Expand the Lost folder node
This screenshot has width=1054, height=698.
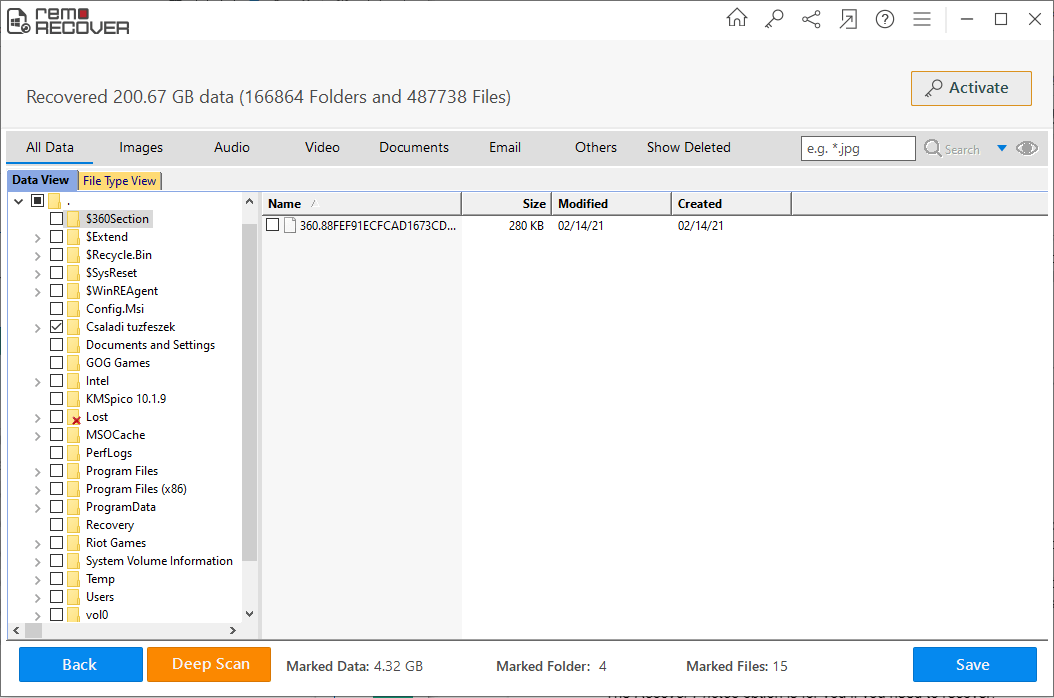[38, 418]
